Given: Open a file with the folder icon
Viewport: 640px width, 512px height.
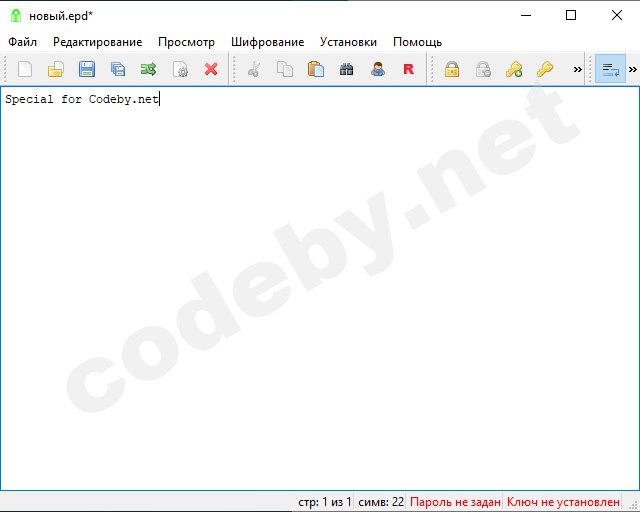Looking at the screenshot, I should (x=56, y=69).
